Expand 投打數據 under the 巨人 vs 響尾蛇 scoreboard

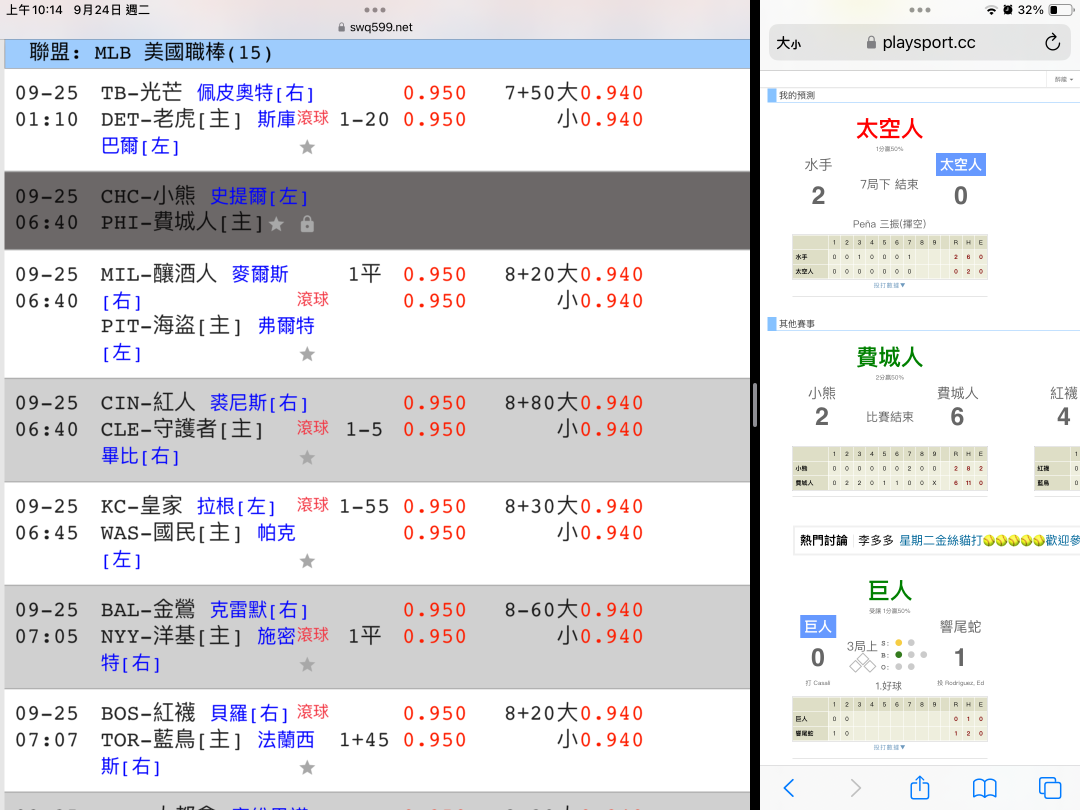click(889, 747)
